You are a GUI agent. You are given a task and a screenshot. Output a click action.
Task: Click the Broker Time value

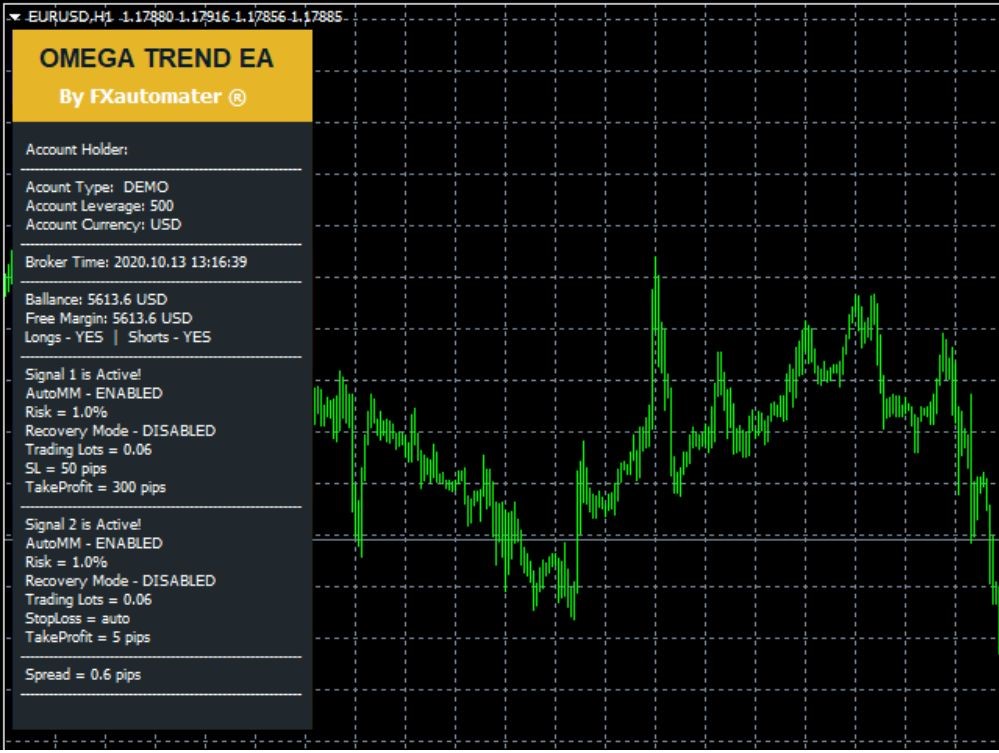click(x=180, y=262)
